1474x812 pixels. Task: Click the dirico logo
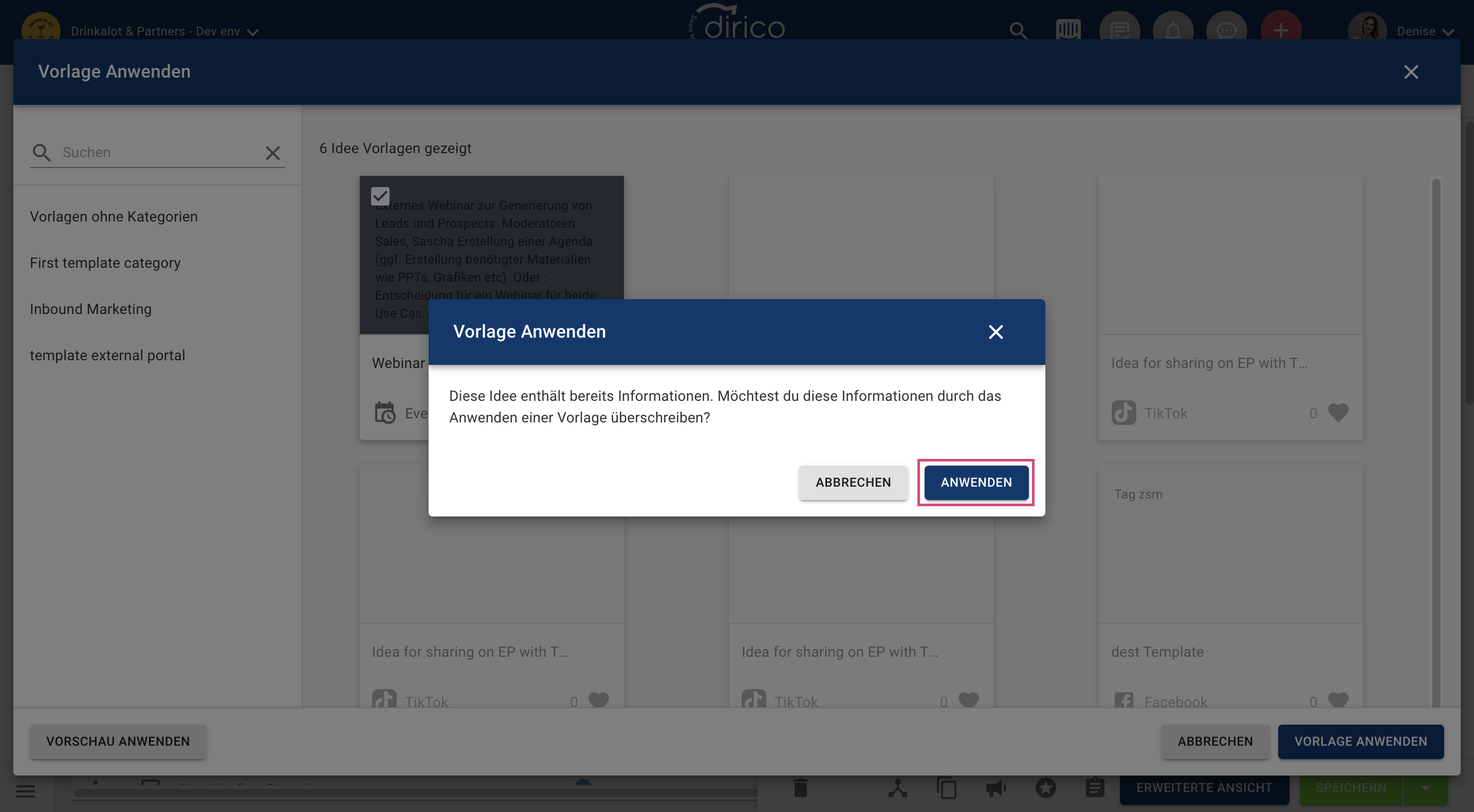point(738,23)
